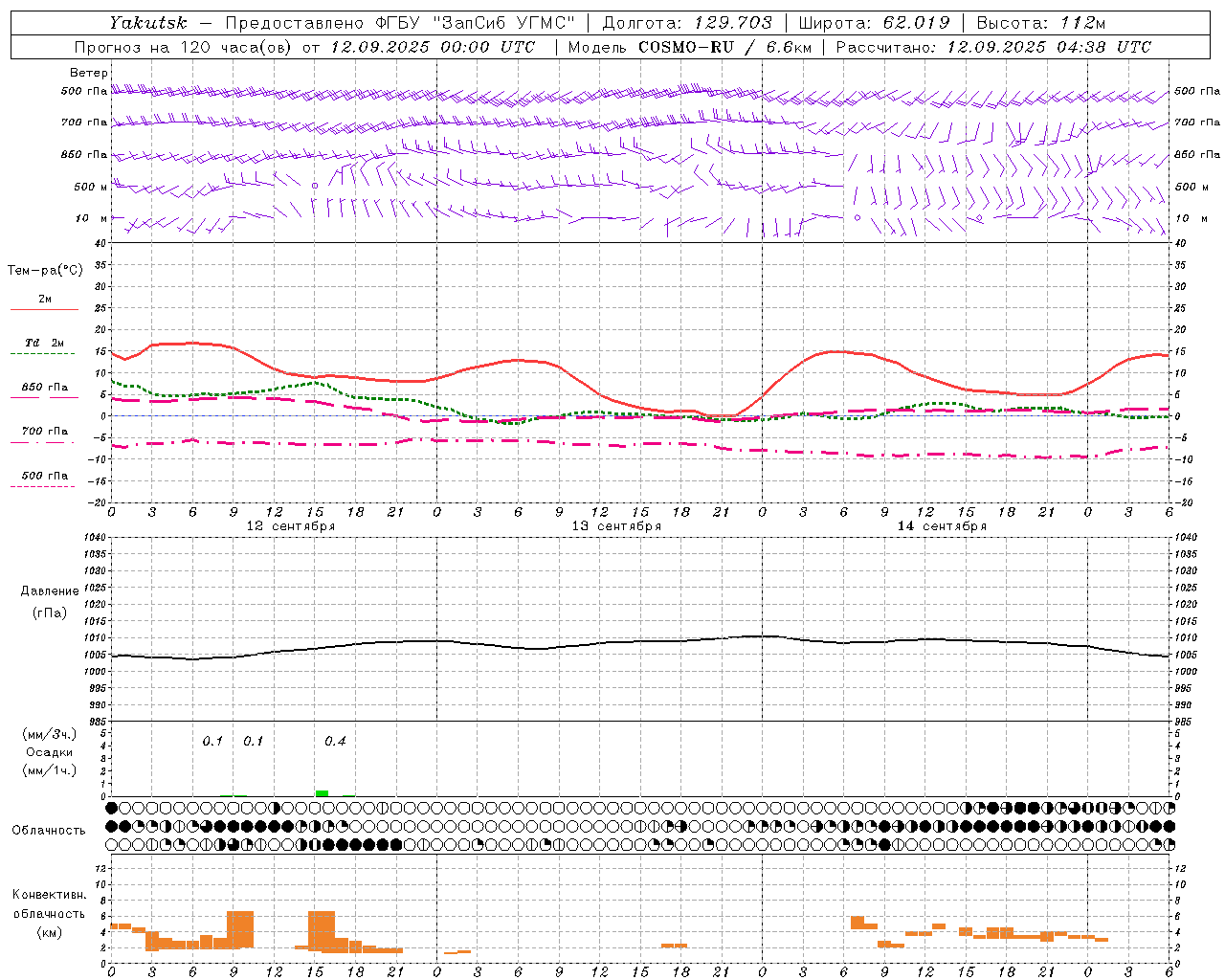This screenshot has height=980, width=1225.
Task: Click the "Тем-ра(°C)" axis label
Action: click(x=45, y=271)
